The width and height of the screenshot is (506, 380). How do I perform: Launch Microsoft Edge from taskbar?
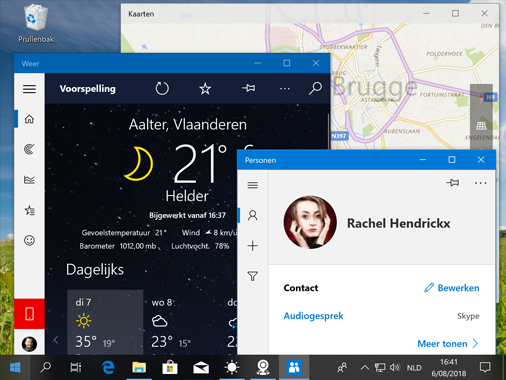point(108,367)
